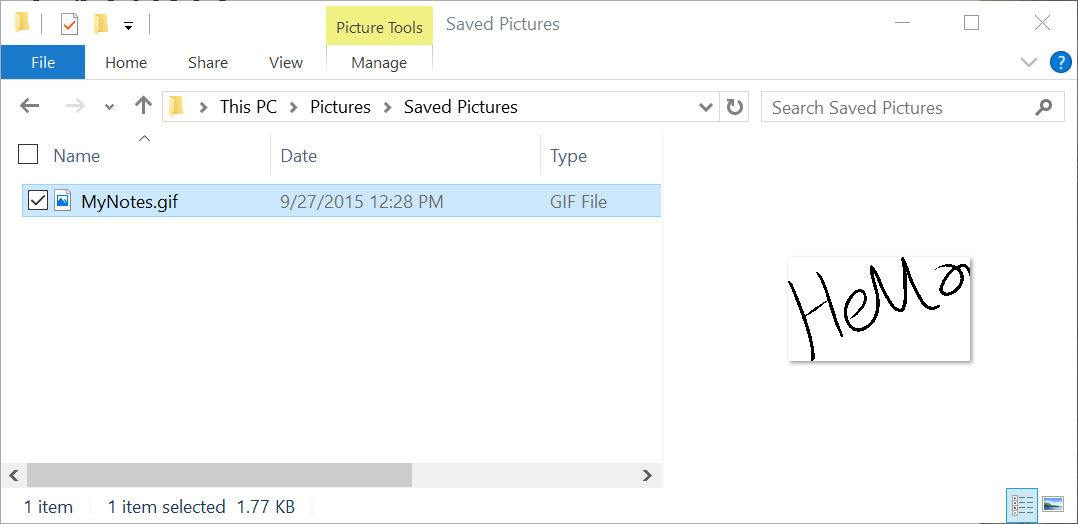Image resolution: width=1078 pixels, height=524 pixels.
Task: Expand the ribbon with the chevron
Action: [1028, 63]
